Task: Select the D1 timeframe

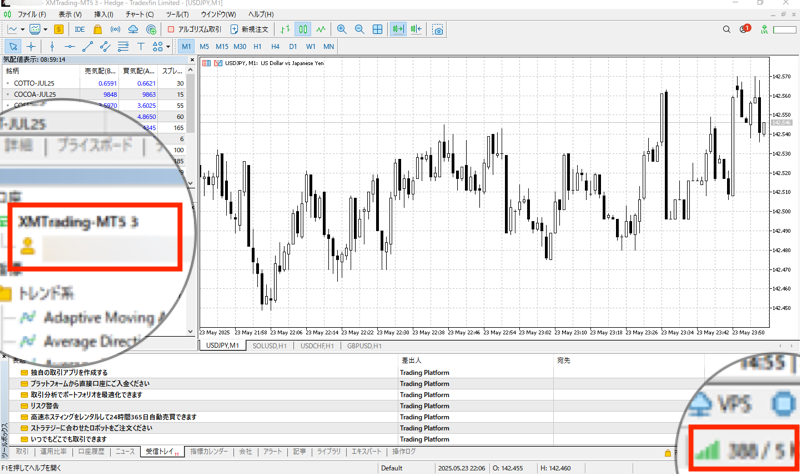Action: point(293,46)
